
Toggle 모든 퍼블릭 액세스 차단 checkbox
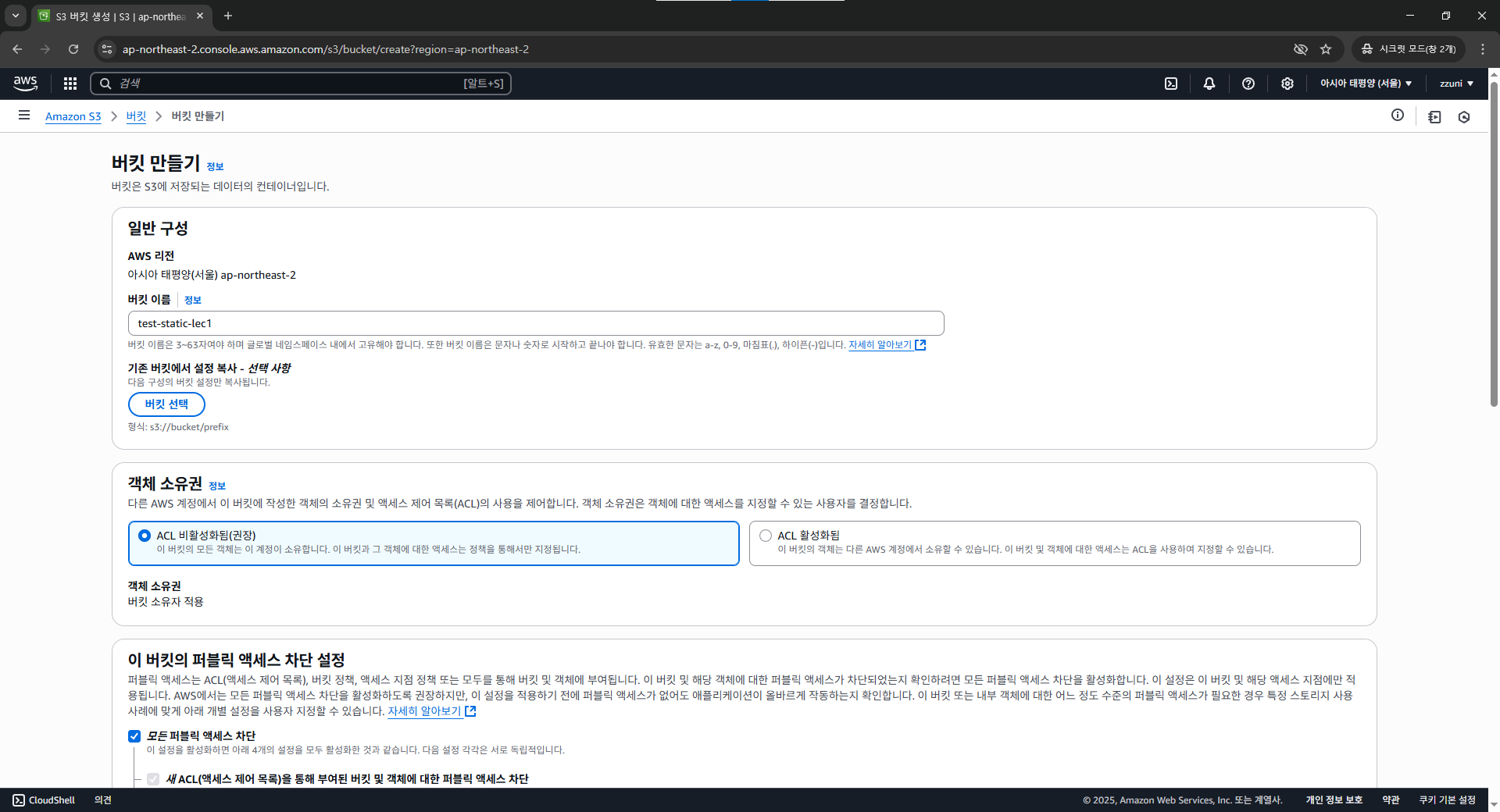(134, 736)
